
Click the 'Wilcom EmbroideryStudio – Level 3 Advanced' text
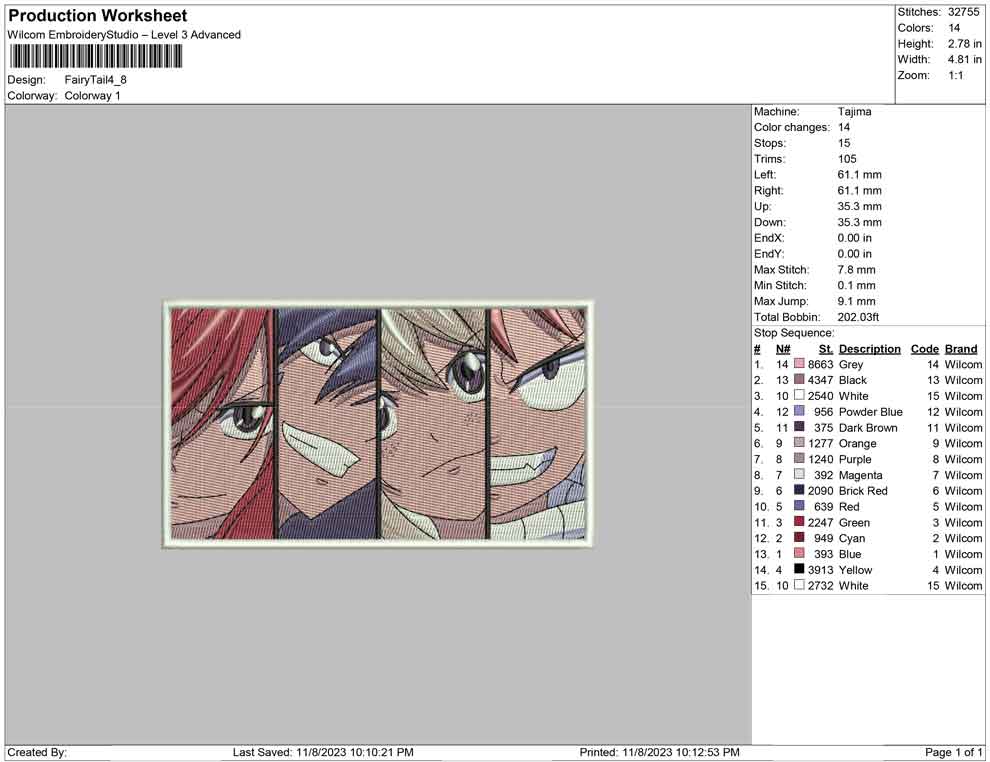tap(124, 35)
